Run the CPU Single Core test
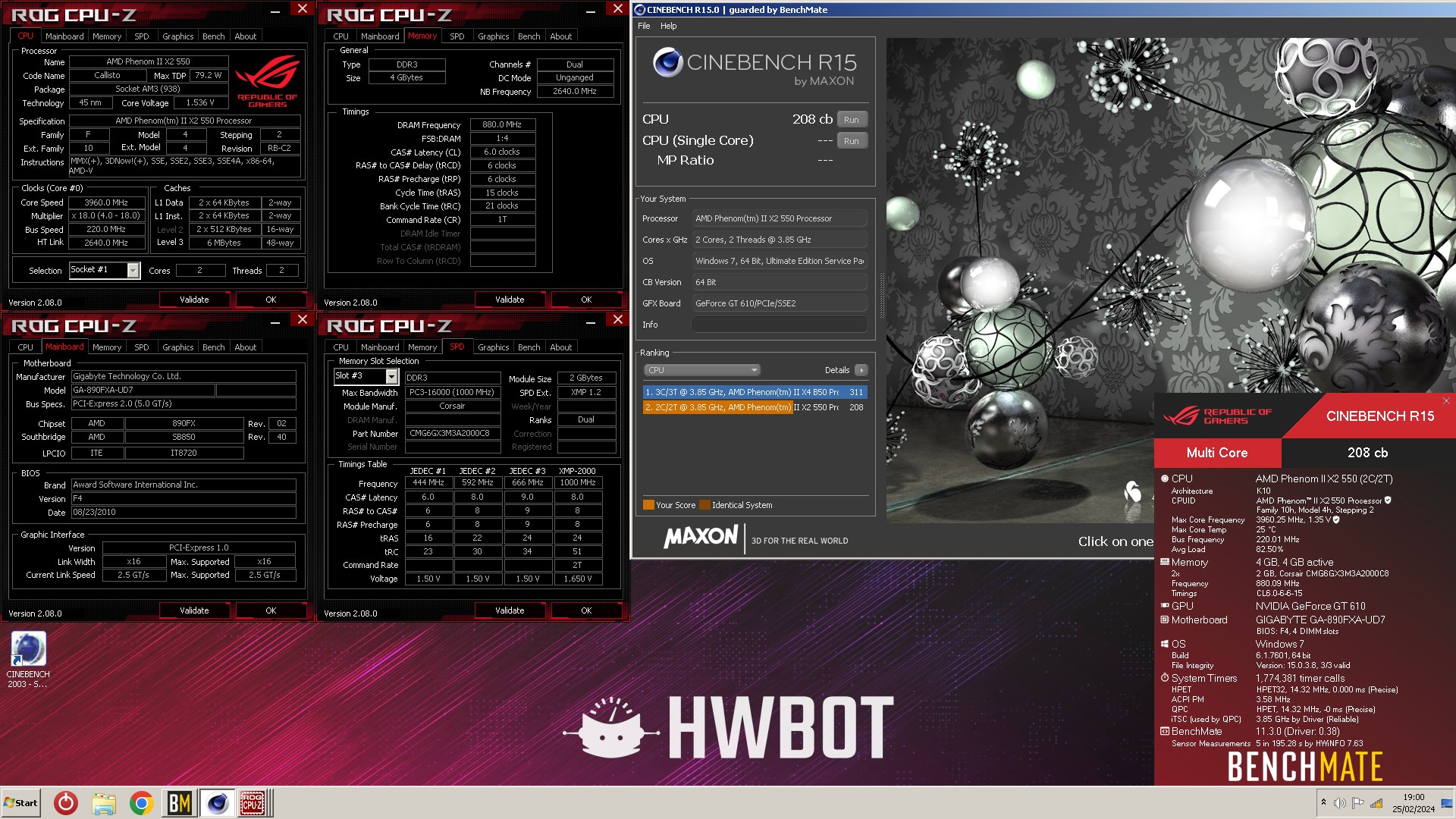The image size is (1456, 819). tap(852, 141)
